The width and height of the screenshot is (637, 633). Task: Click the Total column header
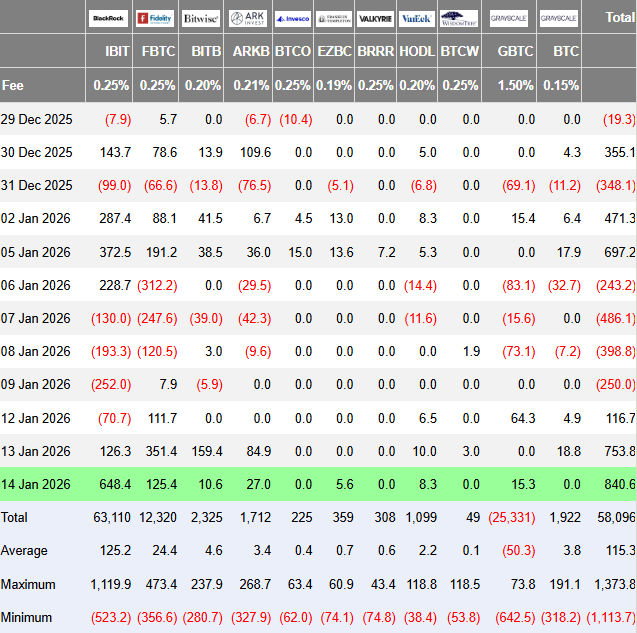click(619, 17)
